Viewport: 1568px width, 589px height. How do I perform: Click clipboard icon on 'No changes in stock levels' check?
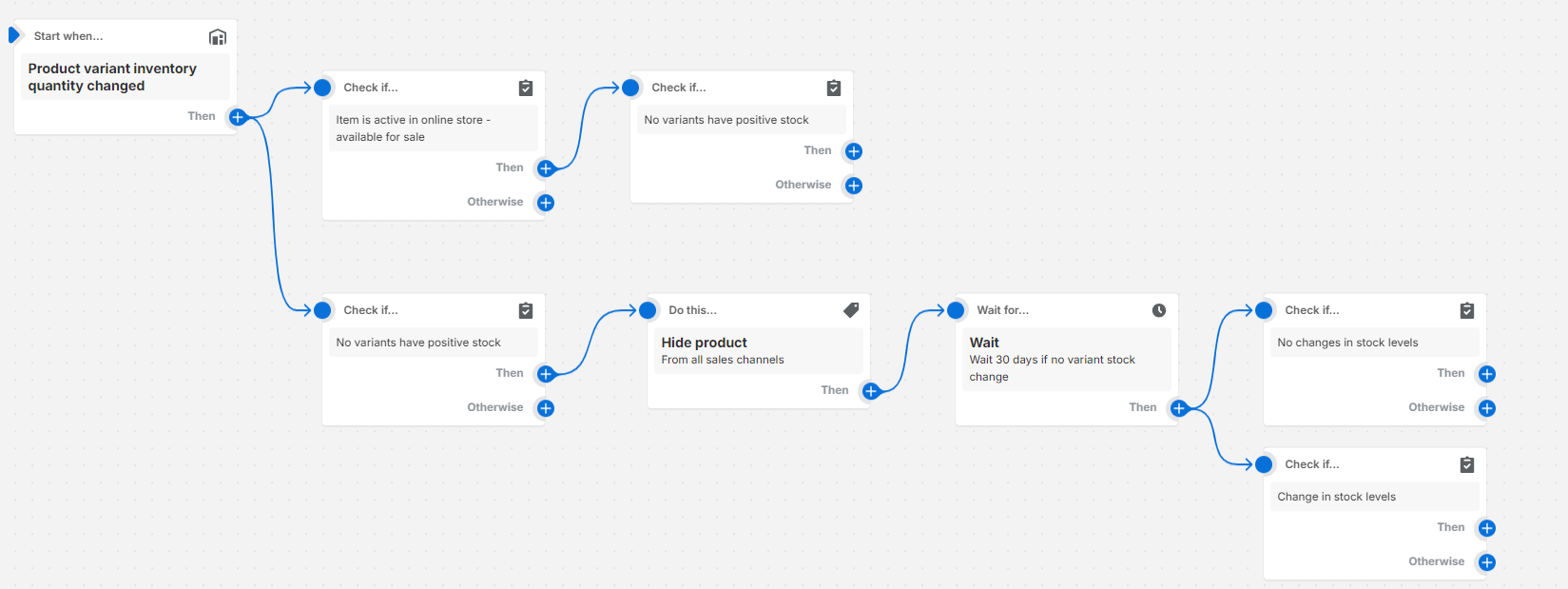[x=1467, y=310]
